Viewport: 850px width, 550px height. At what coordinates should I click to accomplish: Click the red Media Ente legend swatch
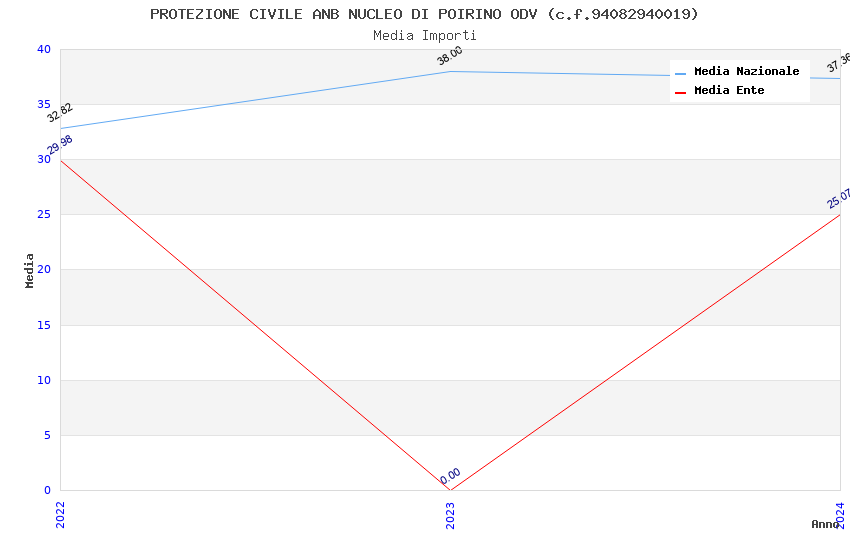(x=680, y=92)
